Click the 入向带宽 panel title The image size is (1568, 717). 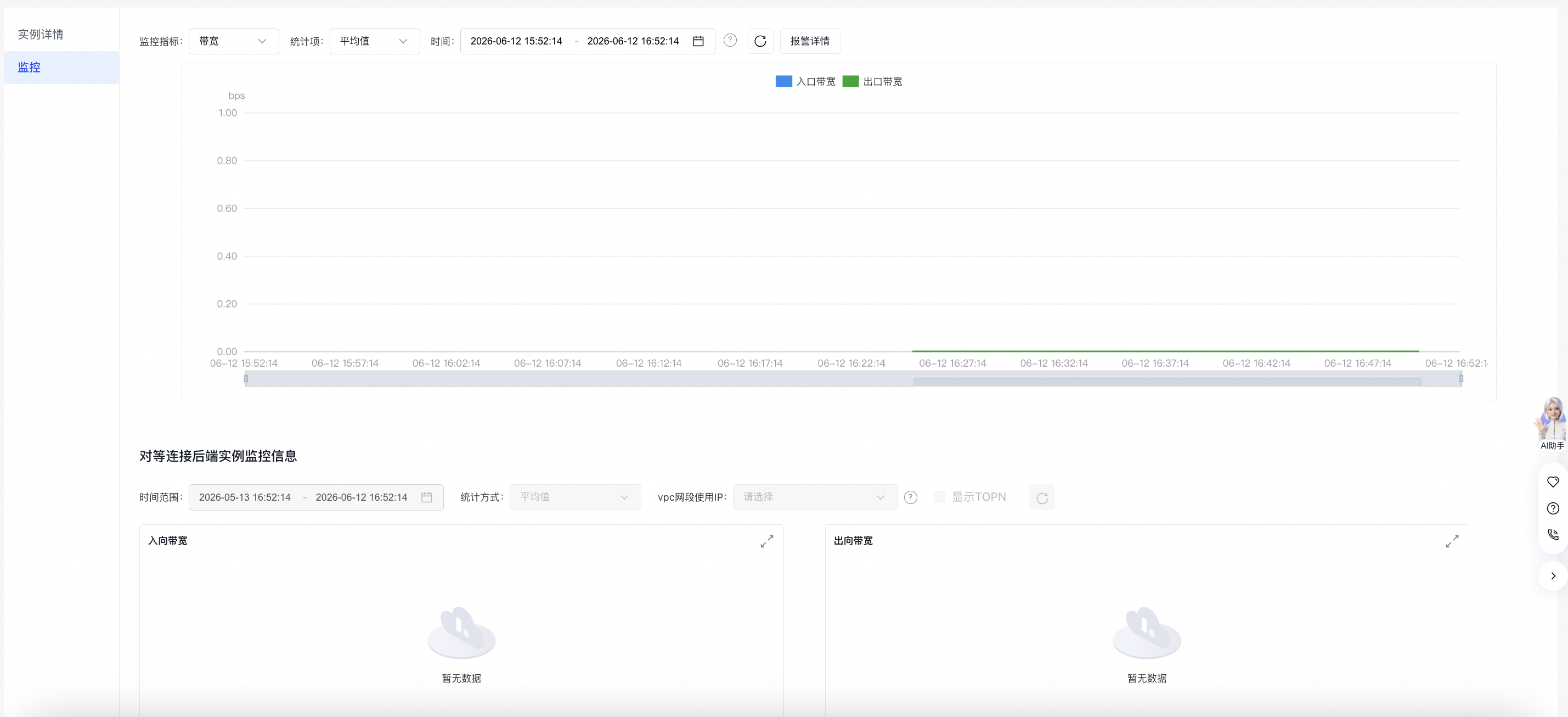pos(167,540)
